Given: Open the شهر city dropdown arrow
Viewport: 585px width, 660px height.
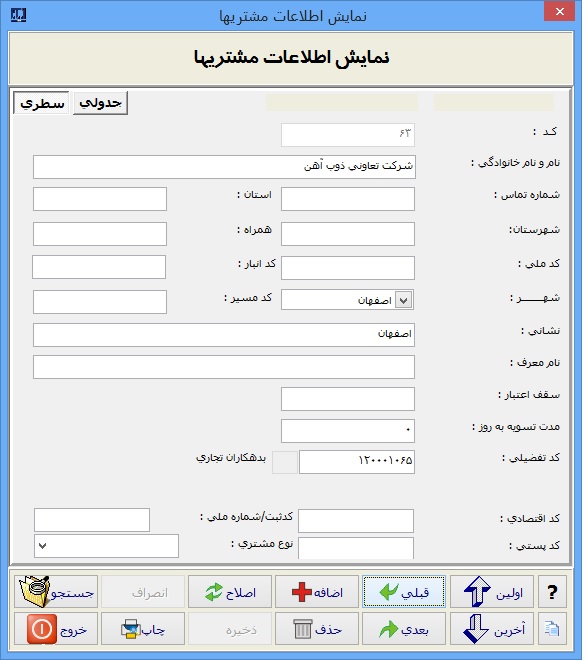Looking at the screenshot, I should (404, 300).
